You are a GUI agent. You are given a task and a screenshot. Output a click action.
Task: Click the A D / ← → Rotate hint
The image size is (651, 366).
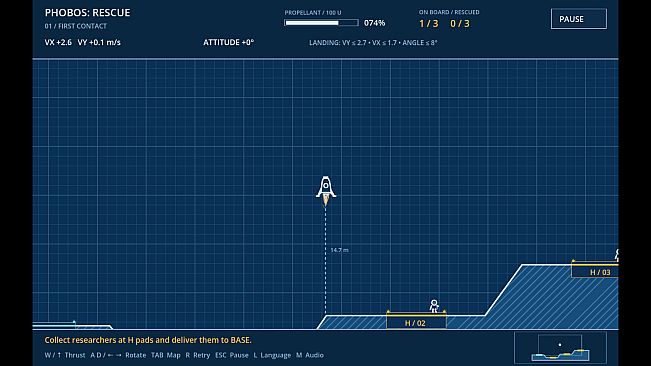tap(118, 355)
